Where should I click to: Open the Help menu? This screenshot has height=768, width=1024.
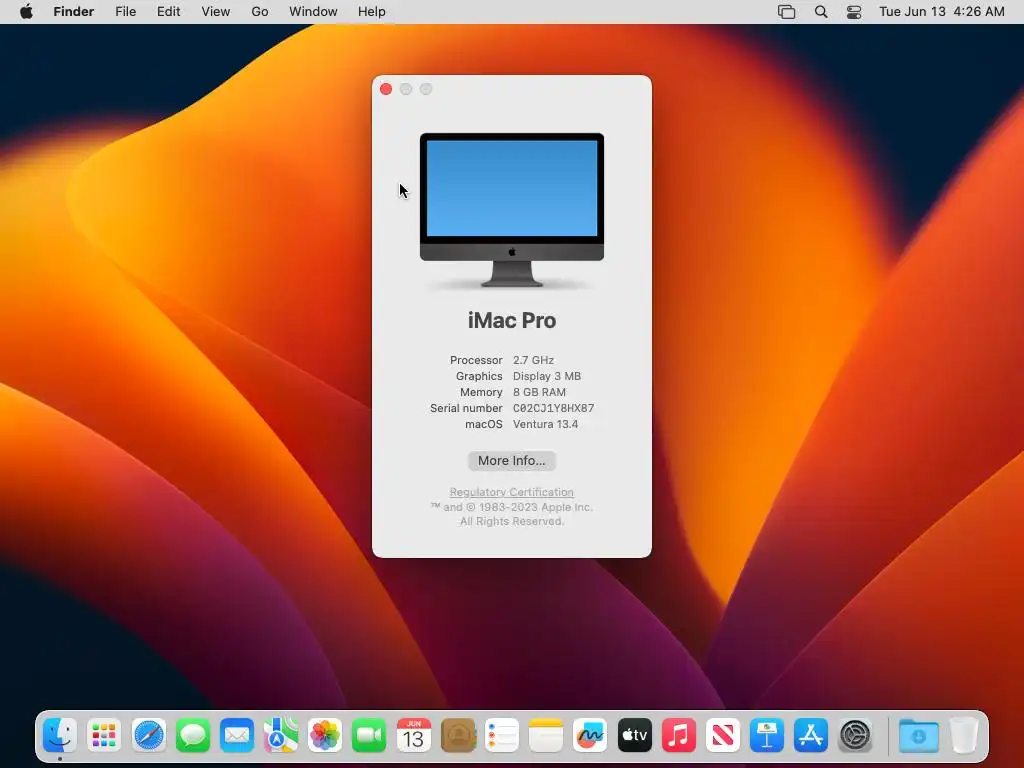[x=372, y=12]
